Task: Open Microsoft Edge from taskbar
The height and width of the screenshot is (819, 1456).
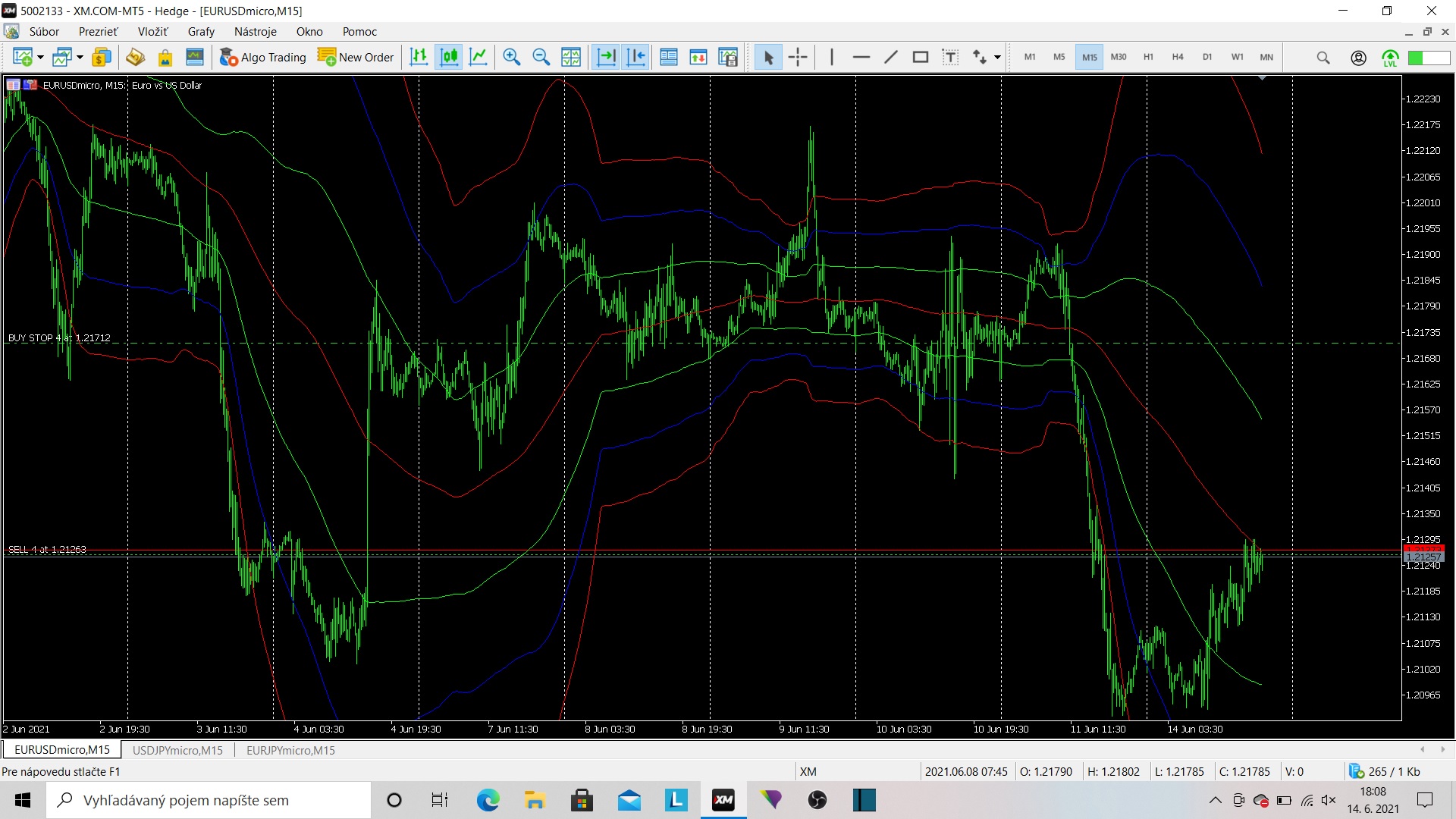Action: [488, 800]
